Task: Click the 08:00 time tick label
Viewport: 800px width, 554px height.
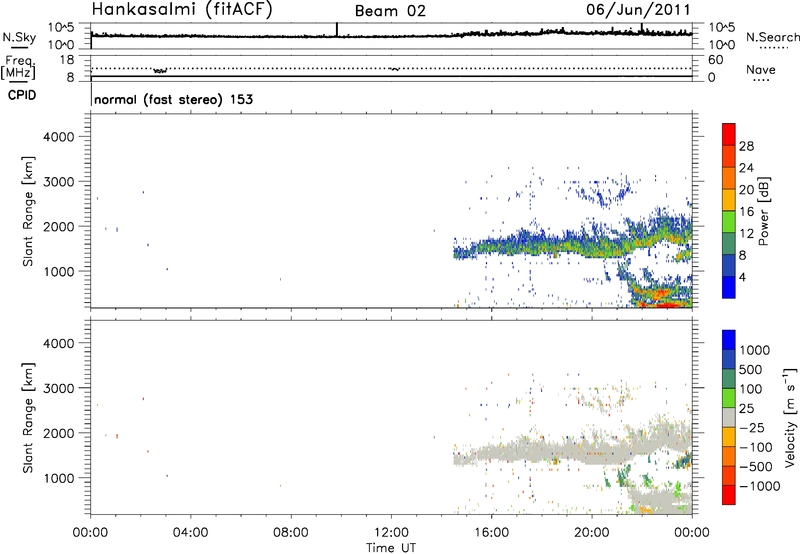Action: coord(291,533)
